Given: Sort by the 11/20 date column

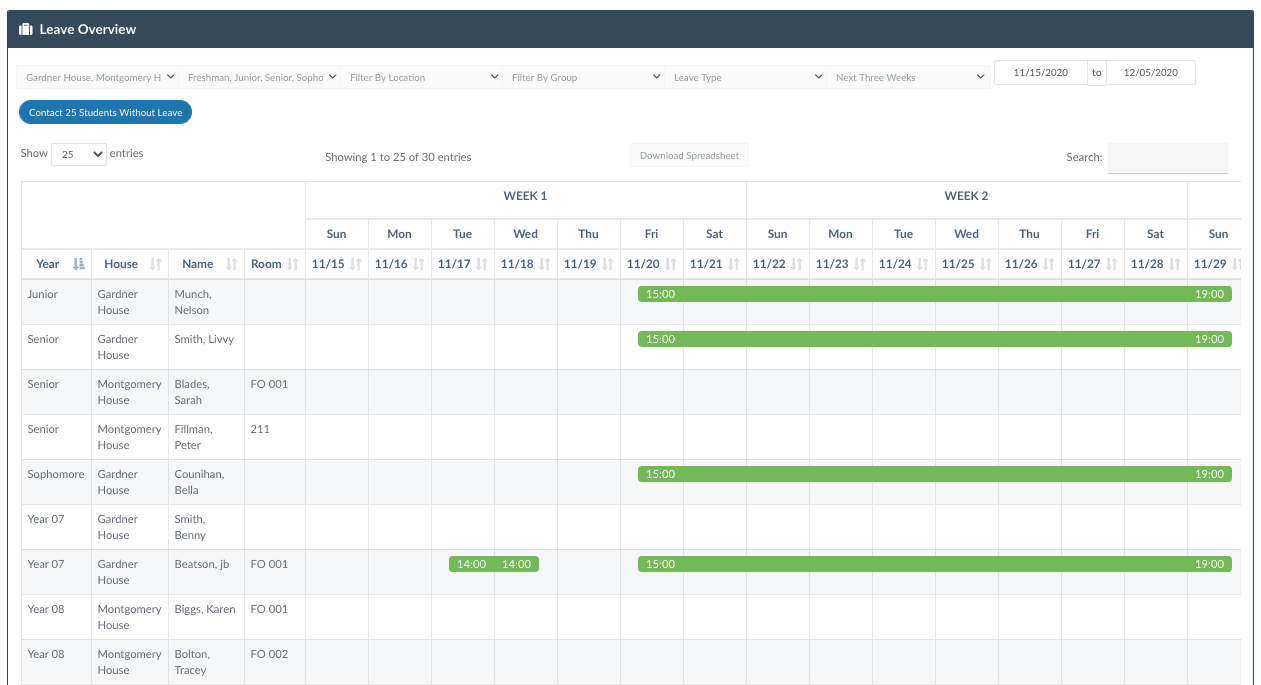Looking at the screenshot, I should tap(652, 264).
